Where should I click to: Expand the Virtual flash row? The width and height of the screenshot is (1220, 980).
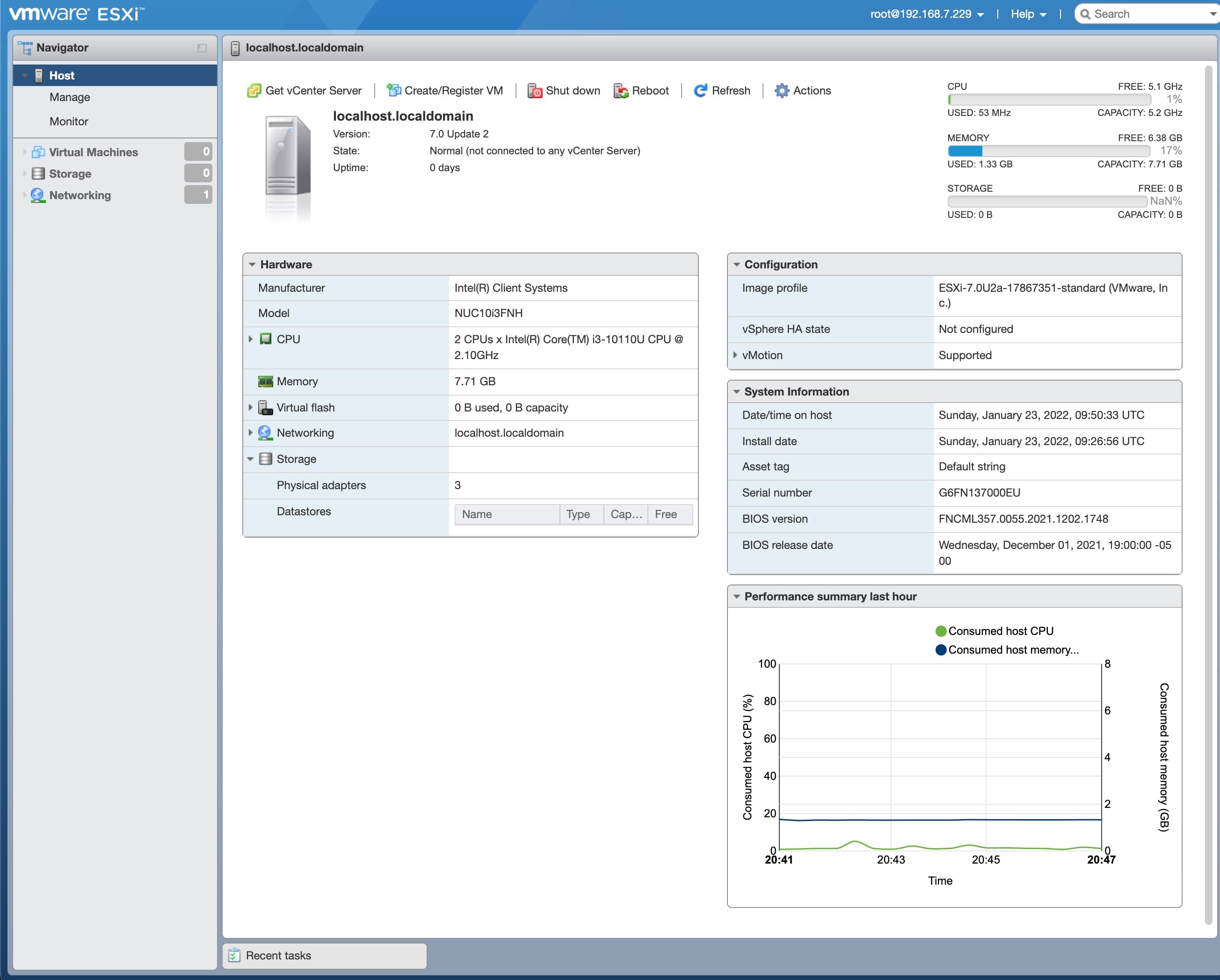point(251,407)
